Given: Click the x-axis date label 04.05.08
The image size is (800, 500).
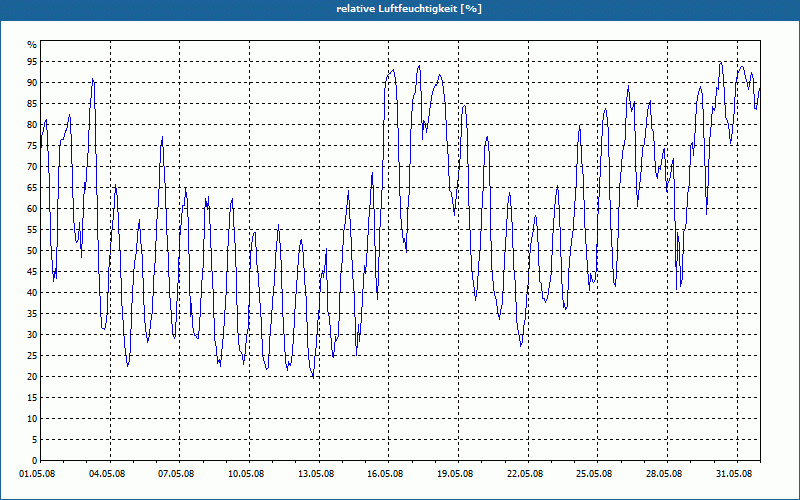Looking at the screenshot, I should (x=107, y=473).
